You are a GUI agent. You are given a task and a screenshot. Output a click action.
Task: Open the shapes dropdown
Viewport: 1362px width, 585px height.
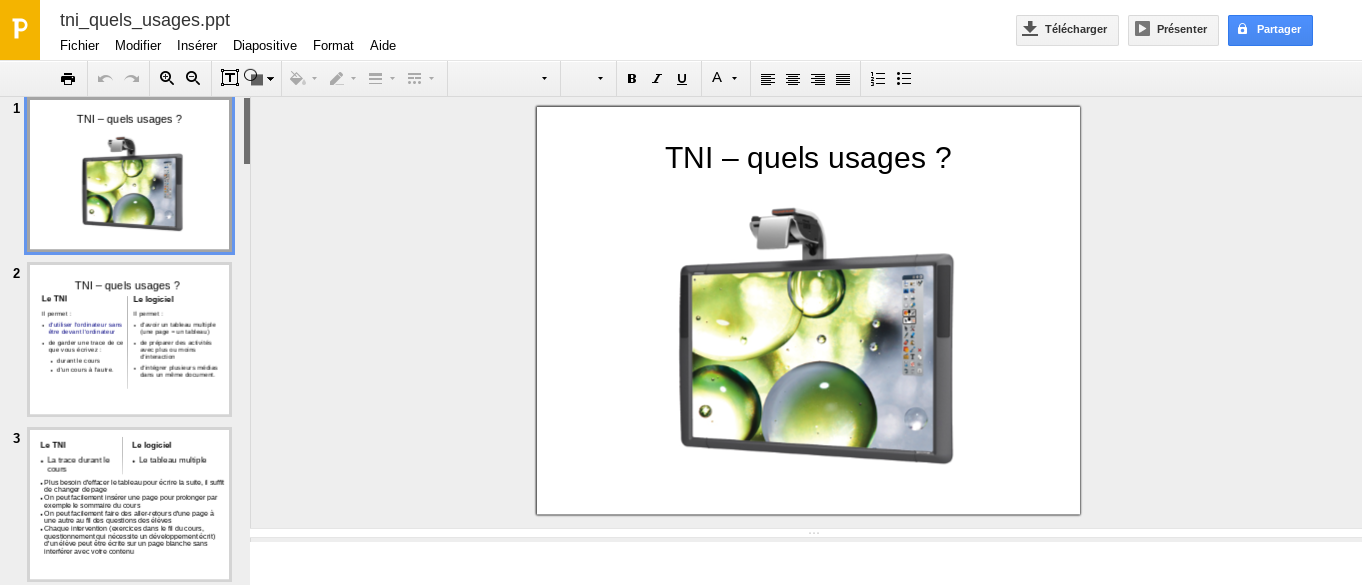(259, 78)
